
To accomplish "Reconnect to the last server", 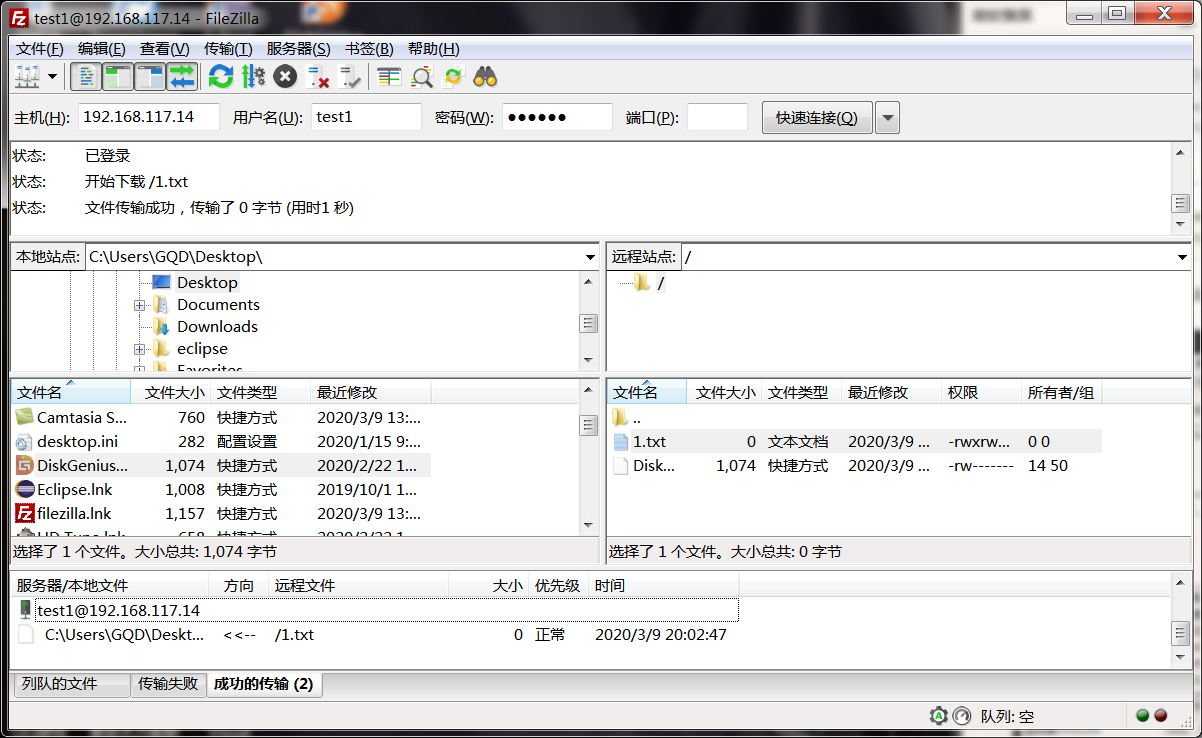I will click(349, 76).
